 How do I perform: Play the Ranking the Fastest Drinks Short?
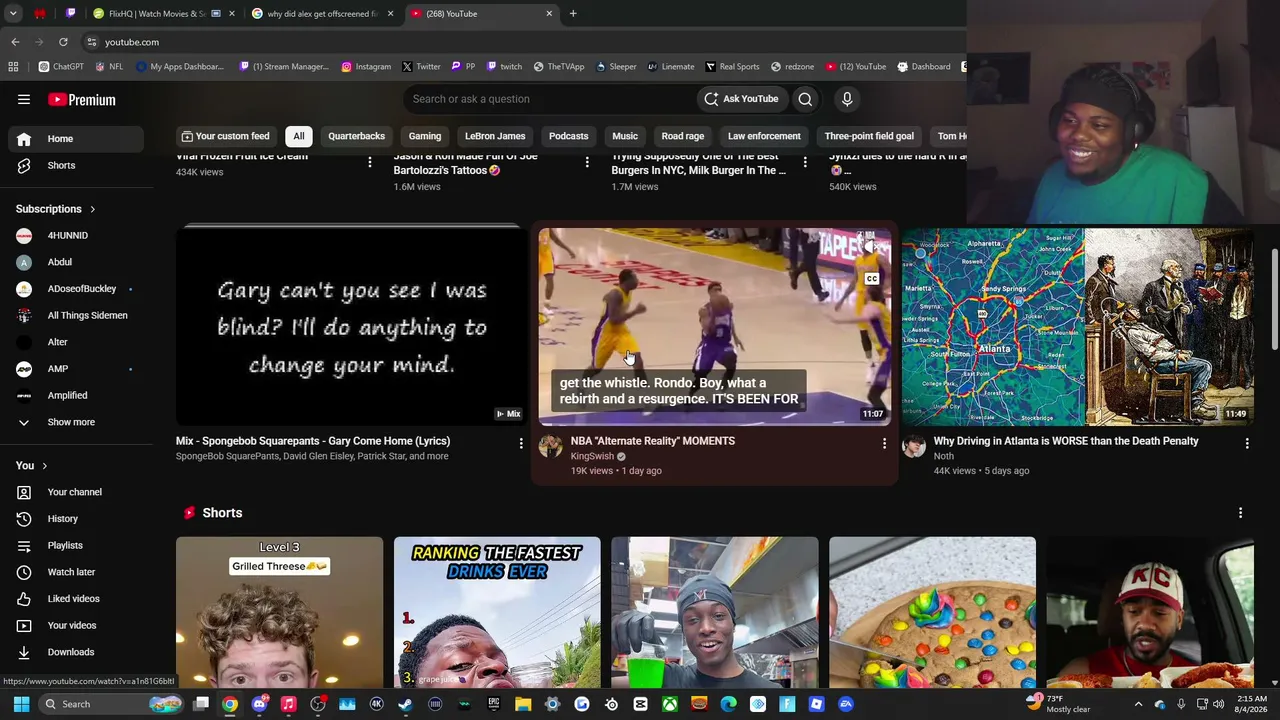(x=497, y=612)
